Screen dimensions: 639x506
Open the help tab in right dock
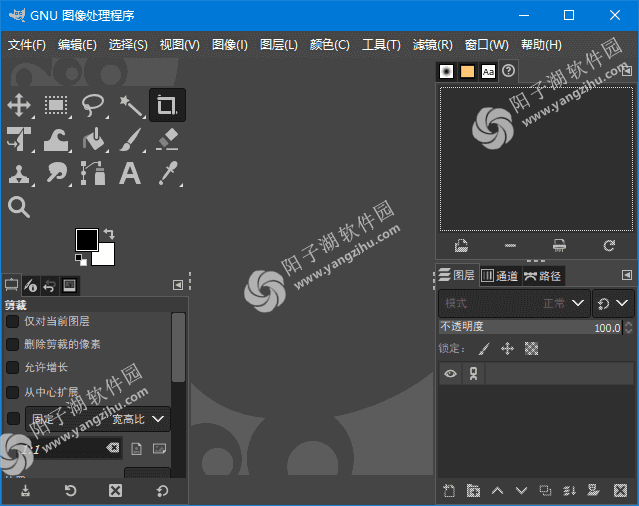509,71
